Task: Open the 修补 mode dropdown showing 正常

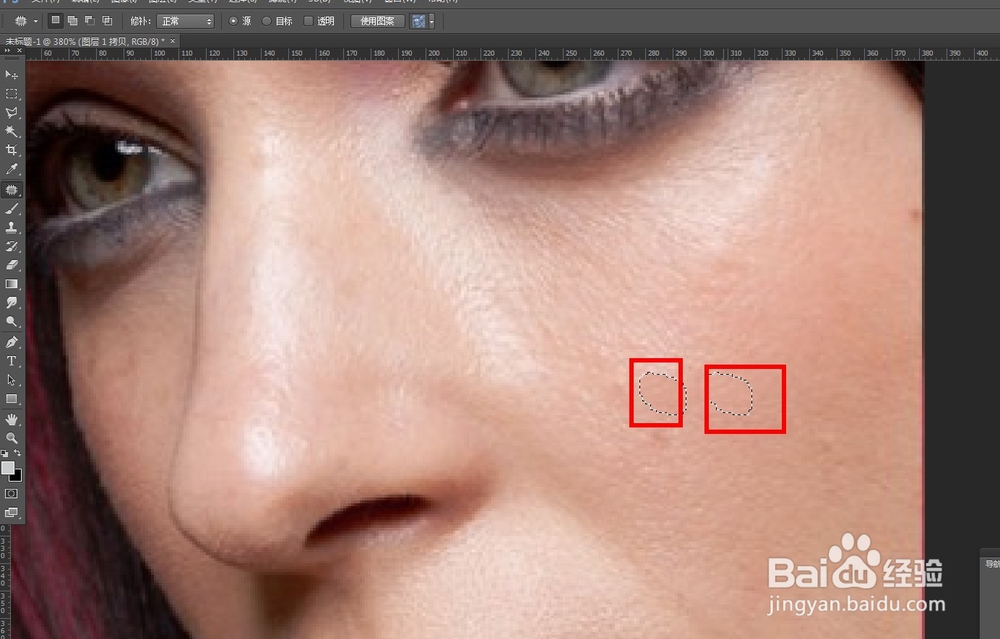Action: [x=185, y=21]
